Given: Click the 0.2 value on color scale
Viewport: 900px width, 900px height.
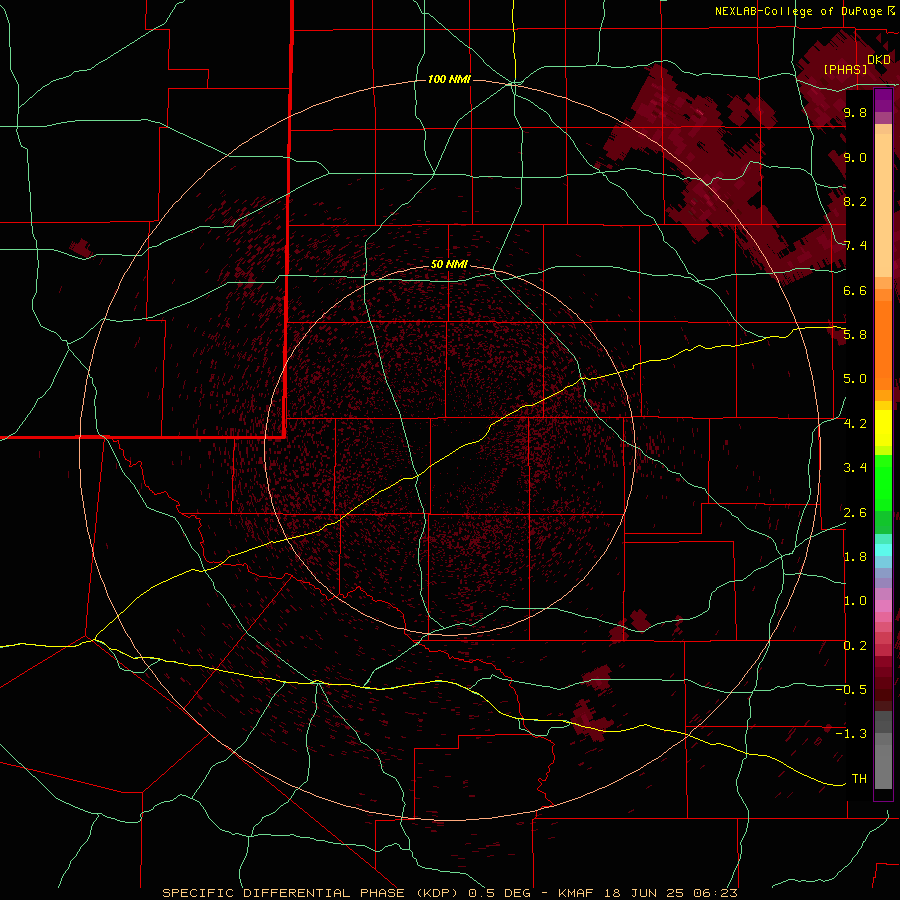Looking at the screenshot, I should coord(855,646).
